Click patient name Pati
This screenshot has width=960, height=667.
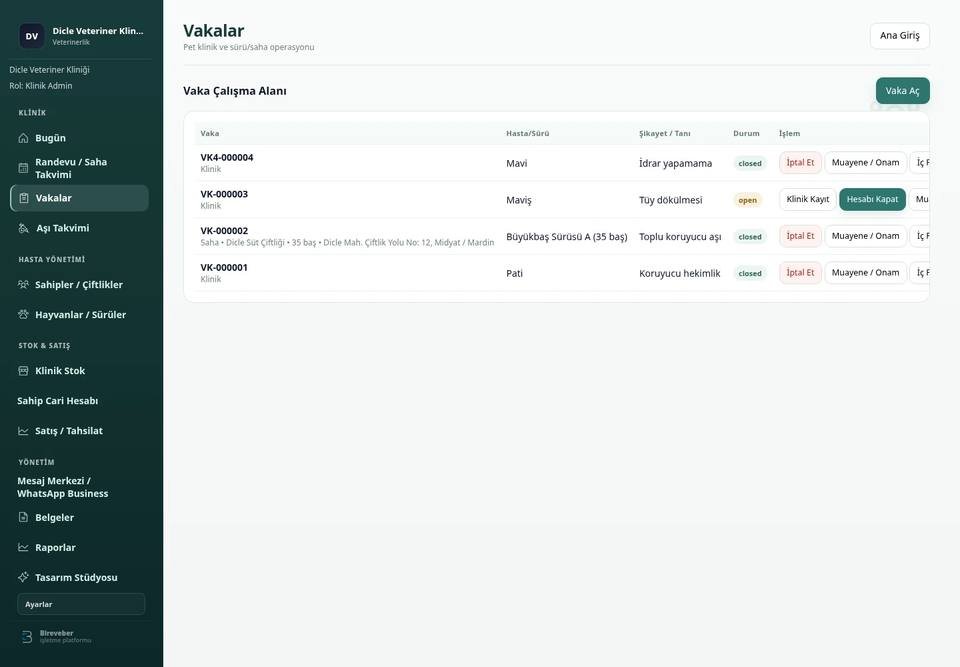514,274
